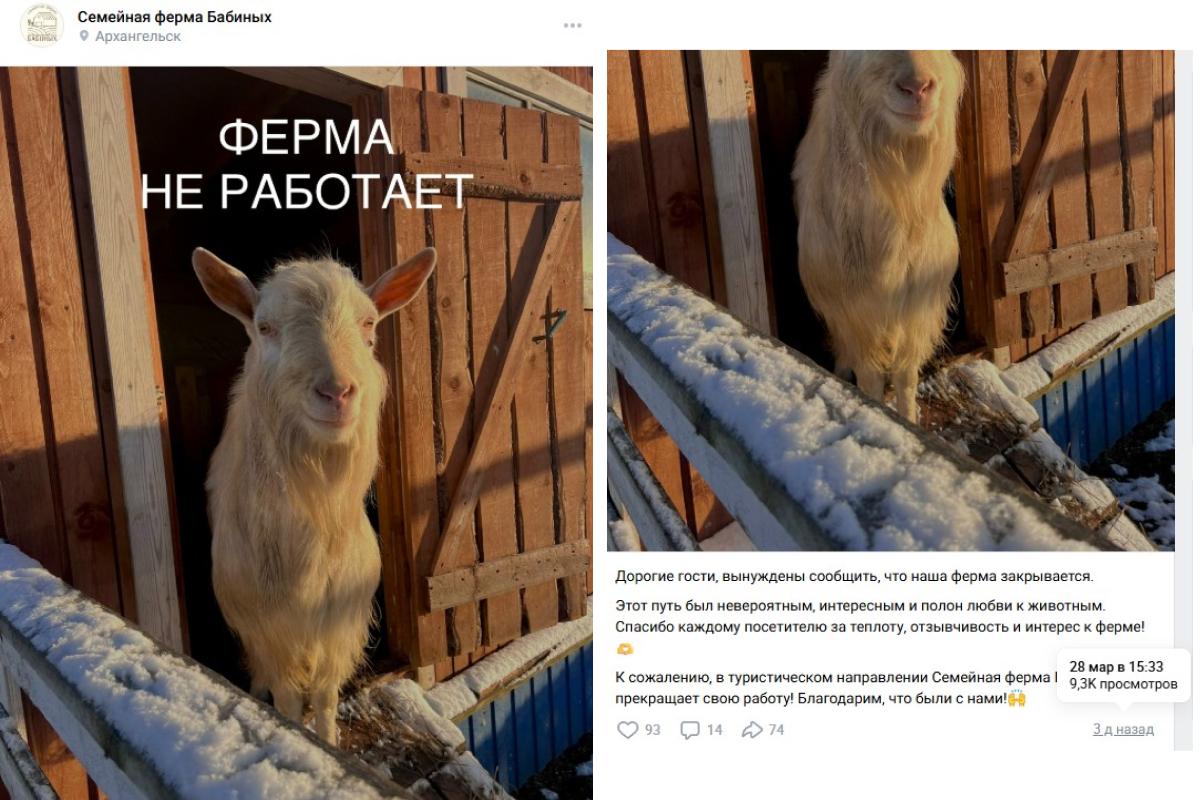Open comments via the speech bubble icon
1200x800 pixels.
(x=690, y=730)
